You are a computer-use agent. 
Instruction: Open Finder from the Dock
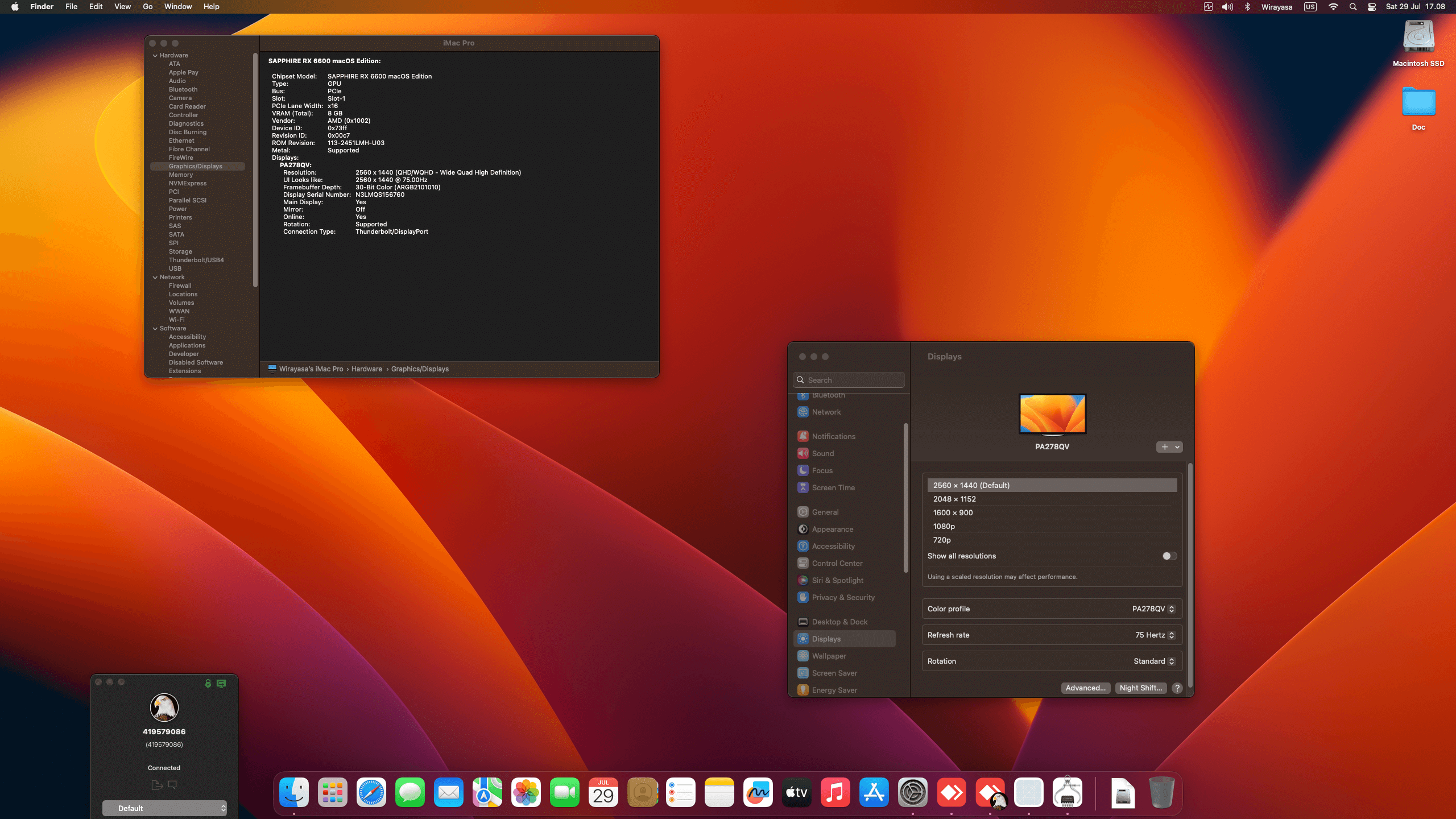click(294, 792)
